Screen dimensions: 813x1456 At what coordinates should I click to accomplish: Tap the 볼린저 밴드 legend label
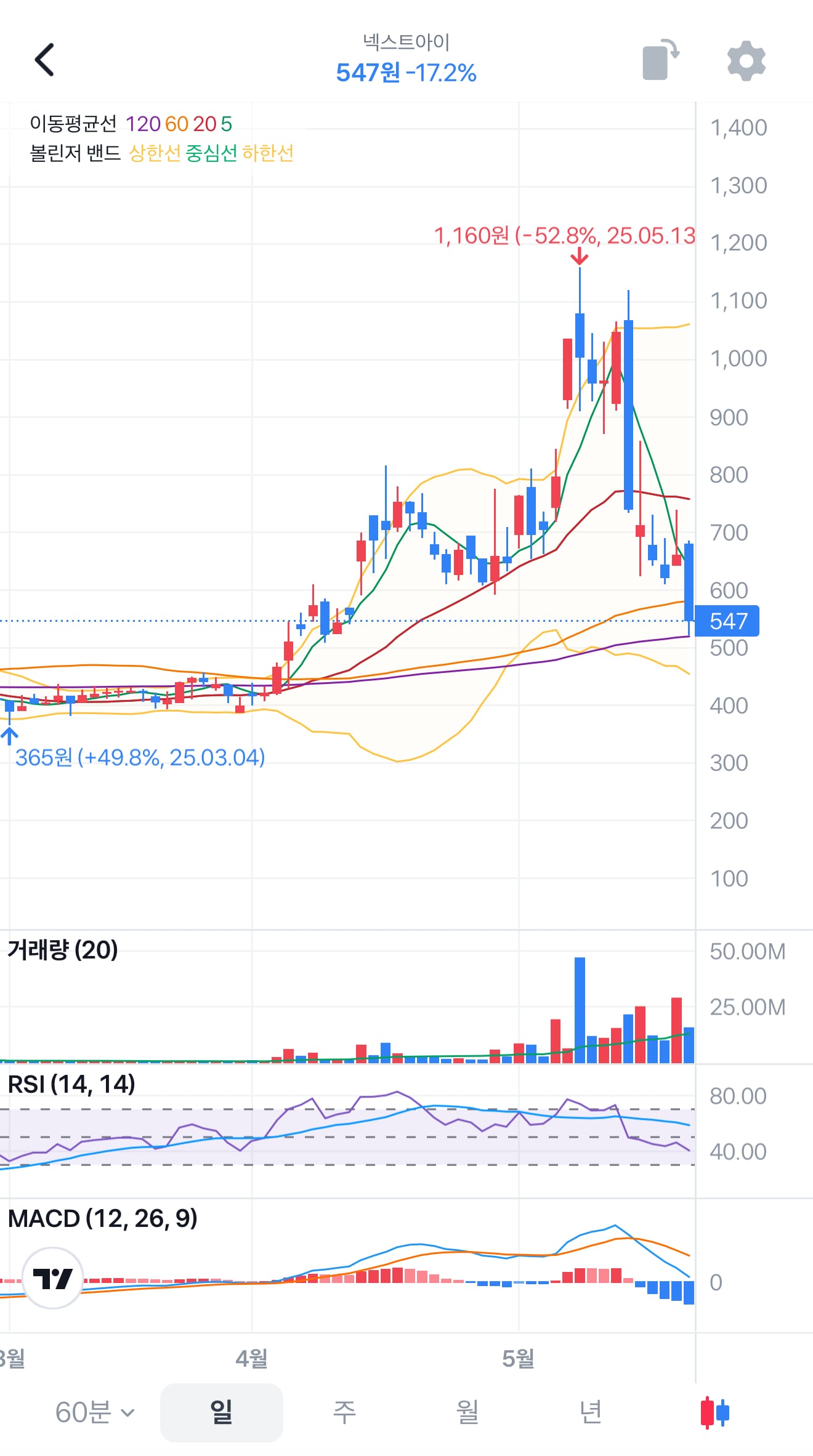(75, 153)
